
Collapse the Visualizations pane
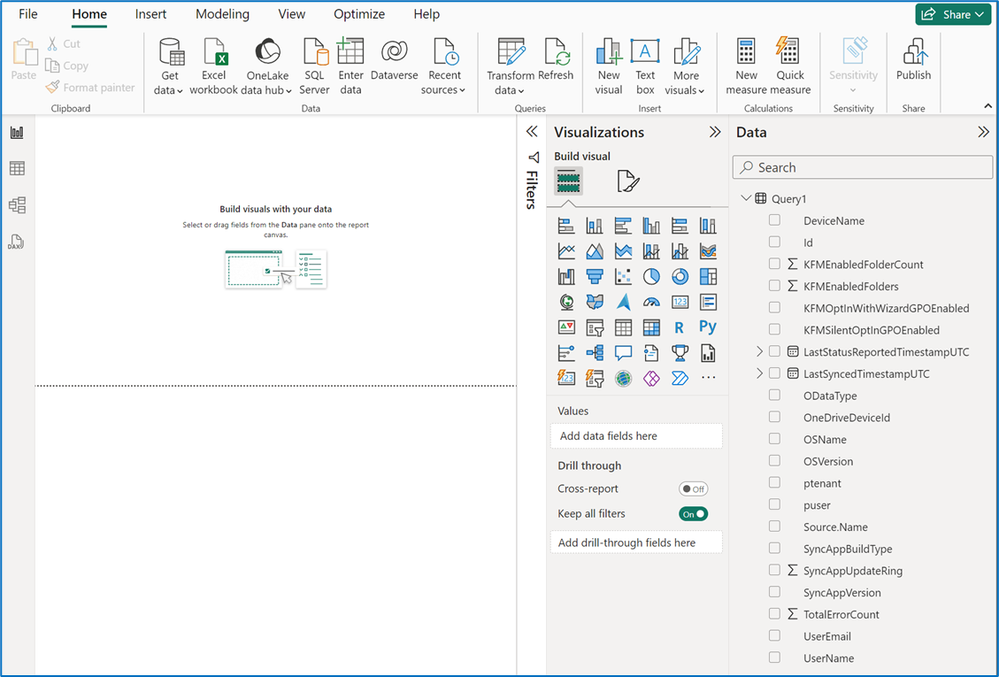click(x=715, y=132)
